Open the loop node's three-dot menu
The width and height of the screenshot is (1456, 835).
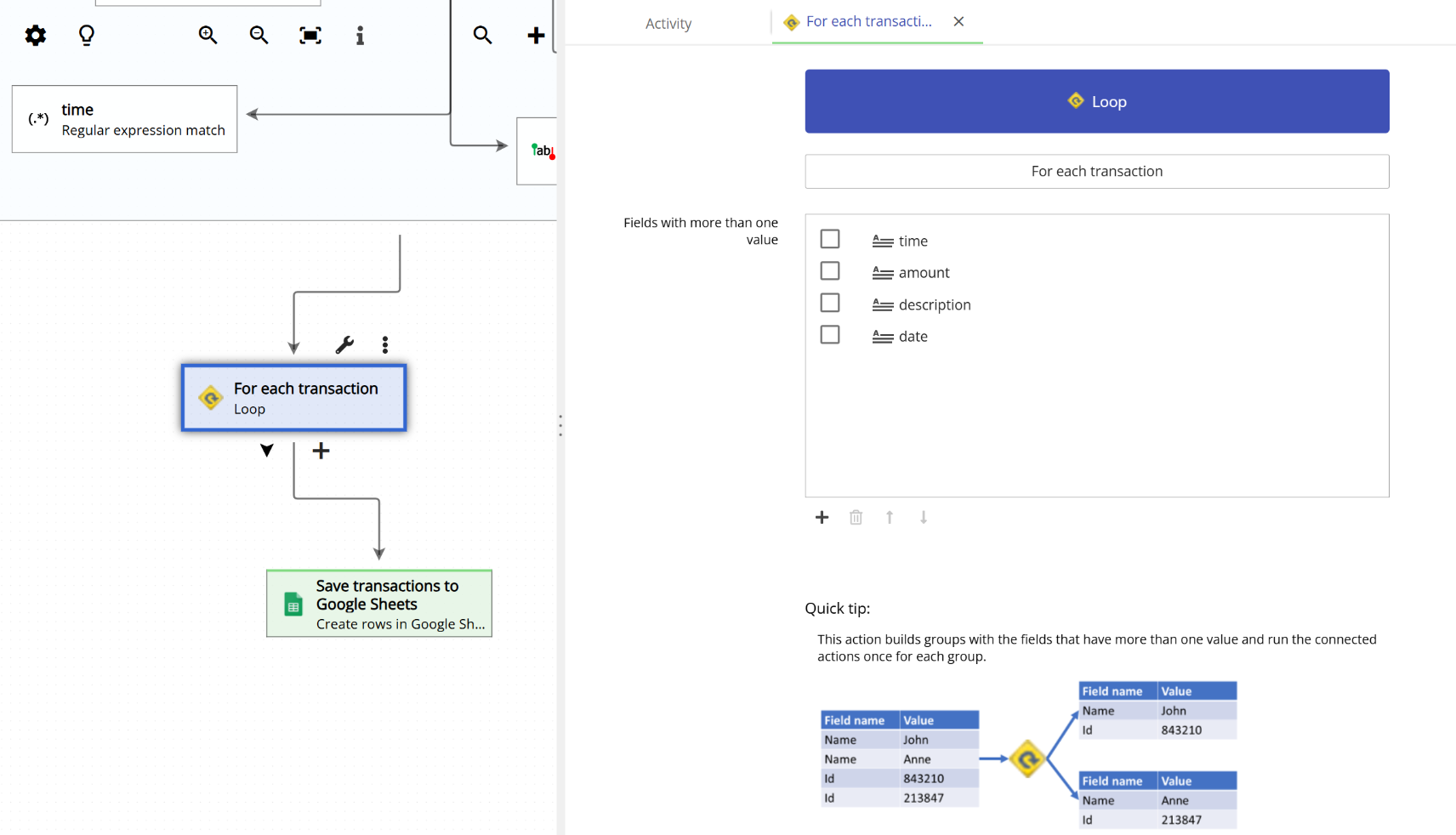(384, 344)
